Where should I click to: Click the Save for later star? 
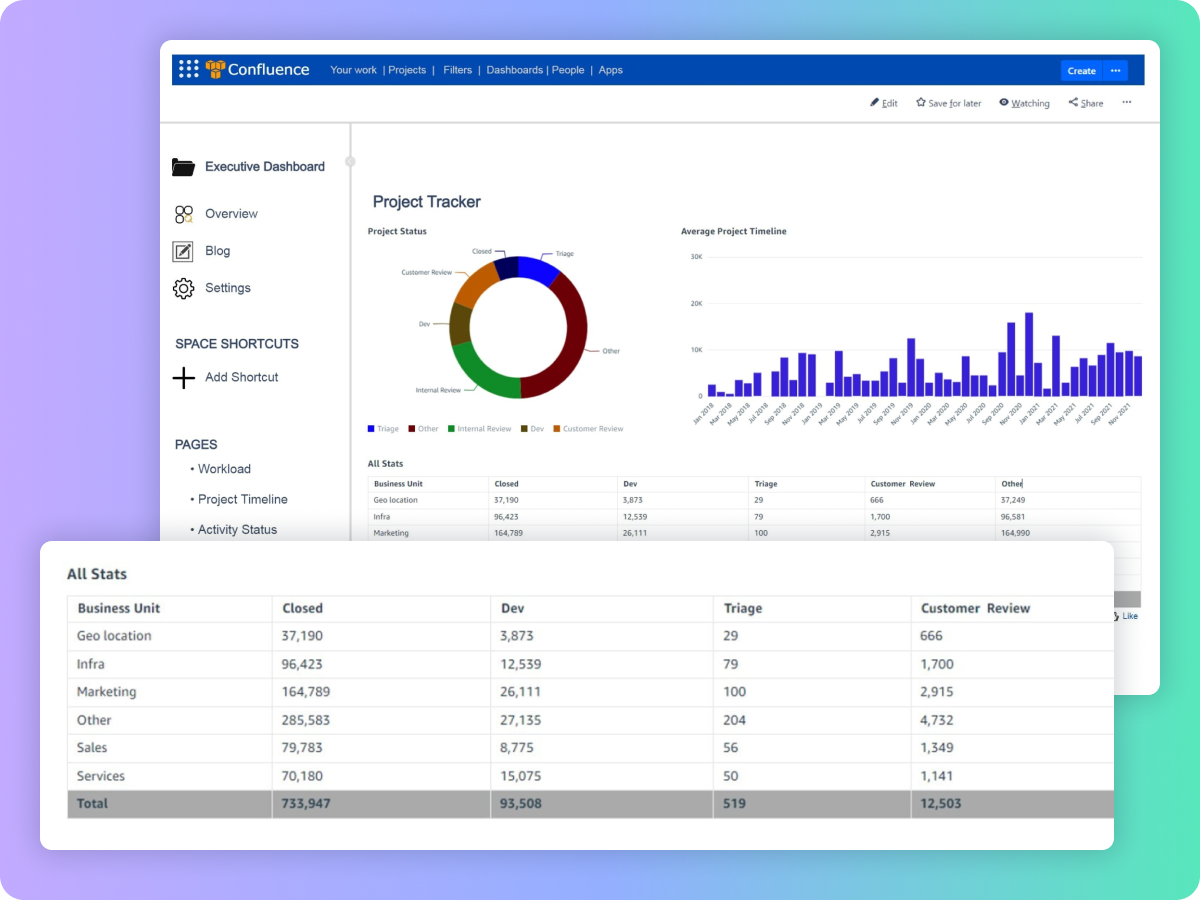click(x=921, y=102)
